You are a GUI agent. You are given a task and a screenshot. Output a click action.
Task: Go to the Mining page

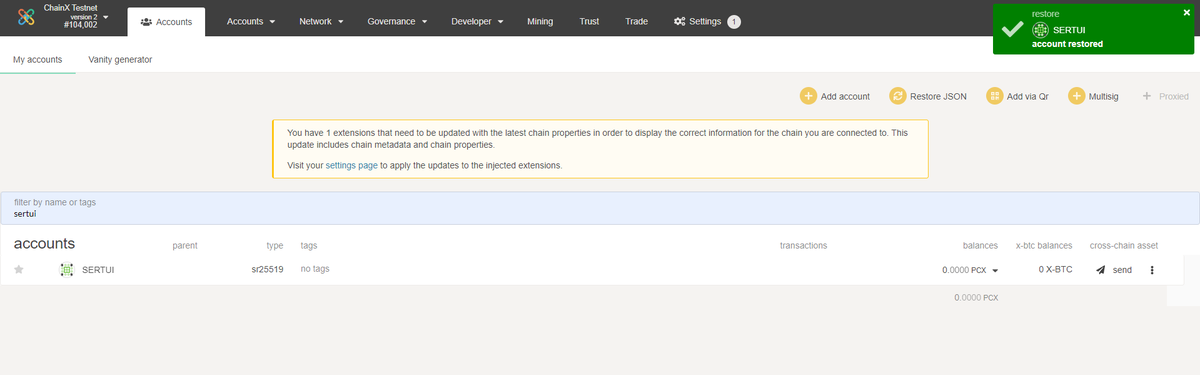click(540, 21)
